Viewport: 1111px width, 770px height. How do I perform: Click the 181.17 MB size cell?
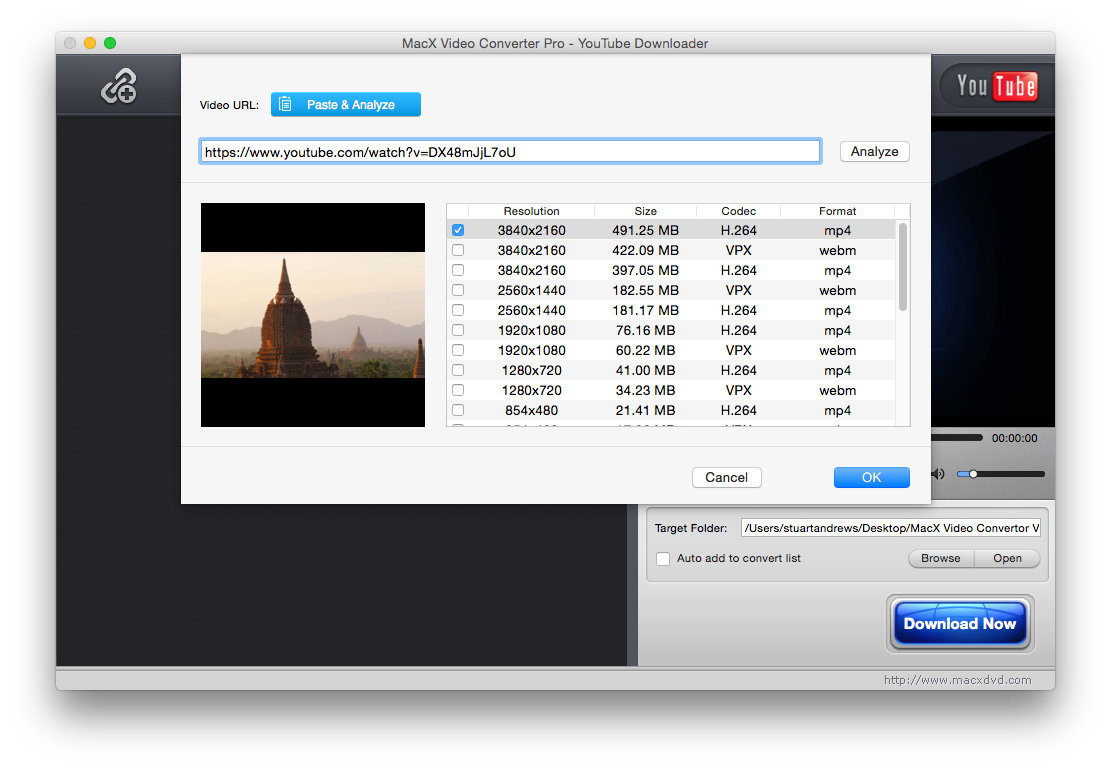[645, 310]
